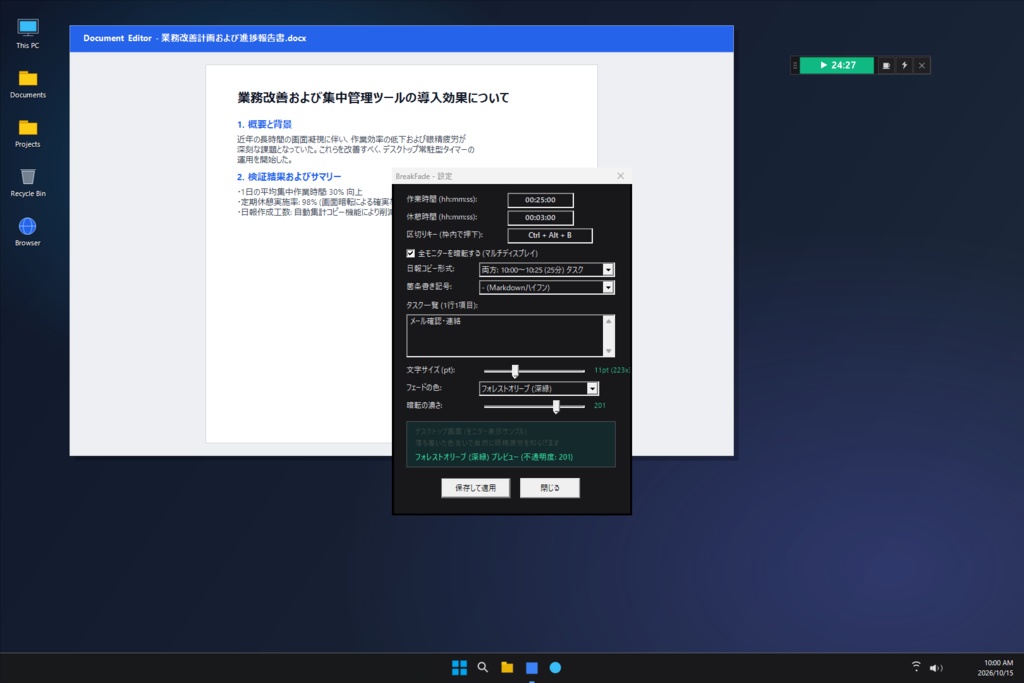Click the timer widget drag grip handle
This screenshot has height=683, width=1024.
coord(795,65)
